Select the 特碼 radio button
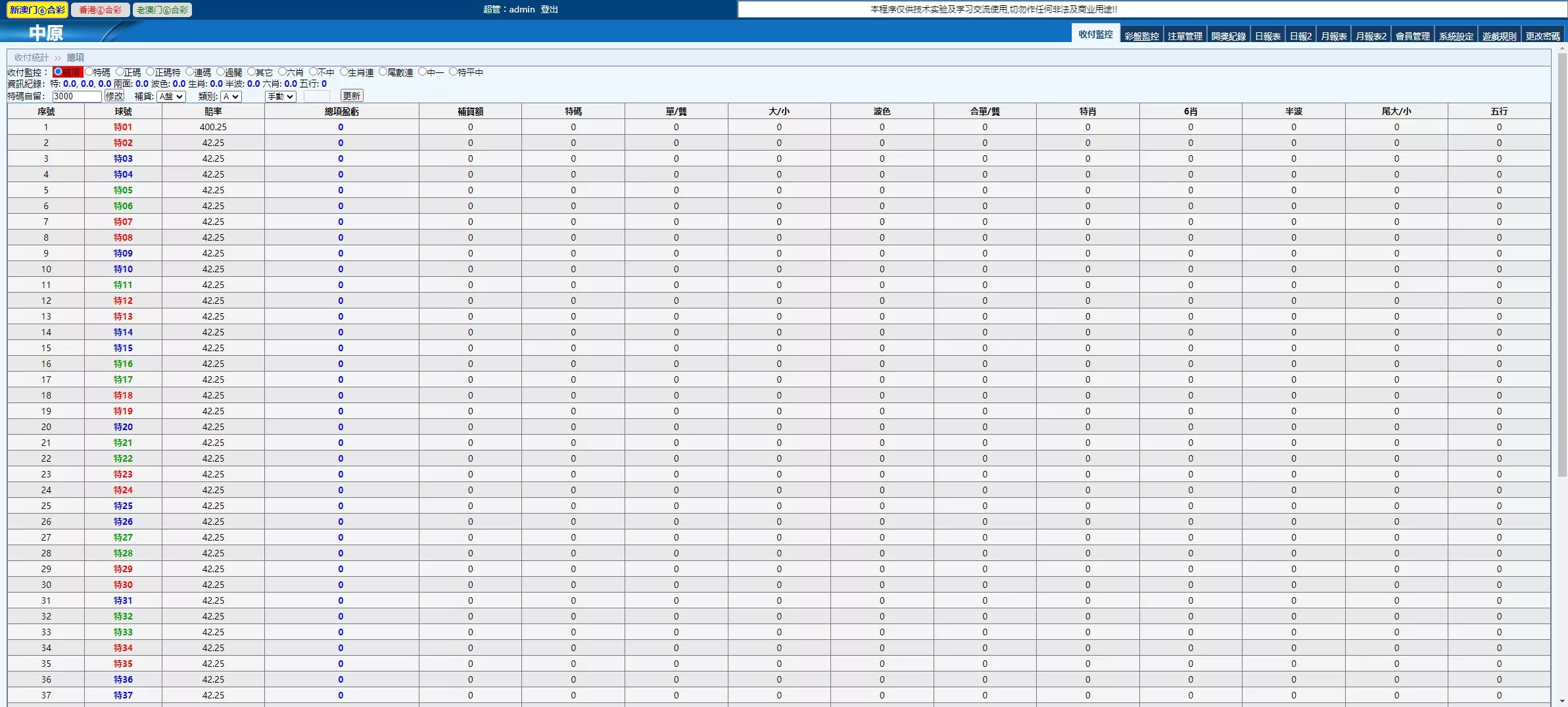Image resolution: width=1568 pixels, height=707 pixels. (89, 72)
